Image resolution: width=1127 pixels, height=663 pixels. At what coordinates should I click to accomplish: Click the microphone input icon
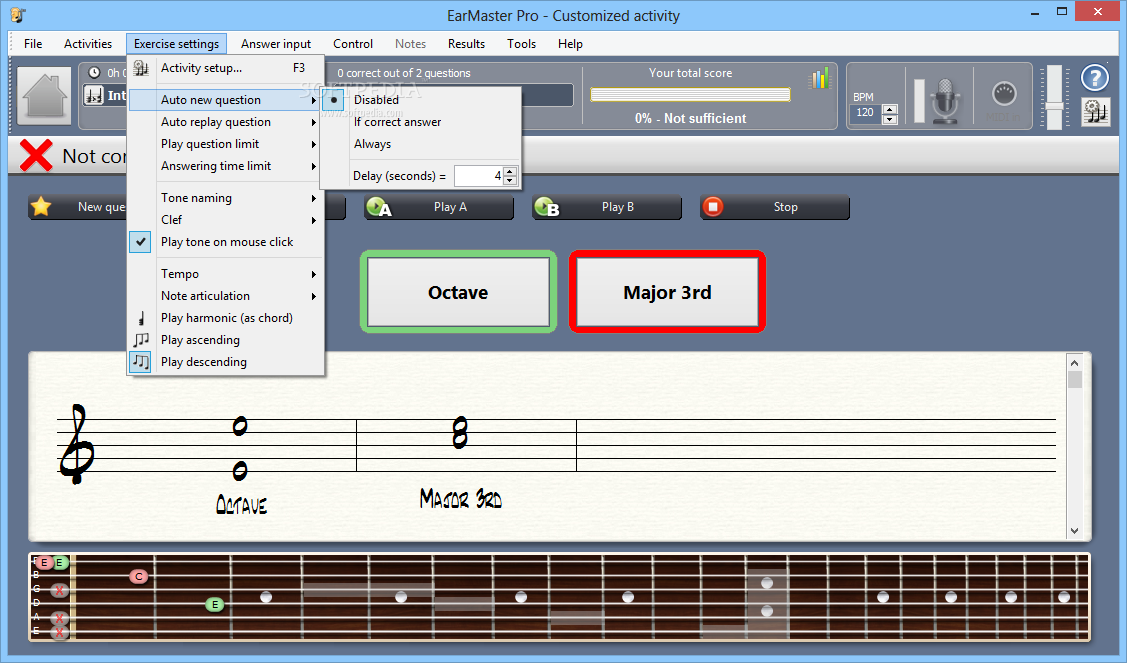point(946,100)
